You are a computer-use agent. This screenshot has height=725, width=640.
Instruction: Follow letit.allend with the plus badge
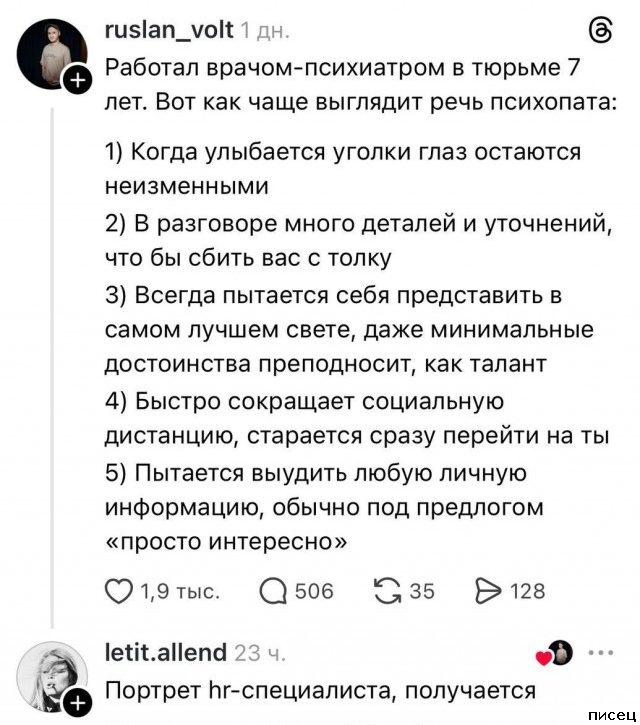coord(76,706)
